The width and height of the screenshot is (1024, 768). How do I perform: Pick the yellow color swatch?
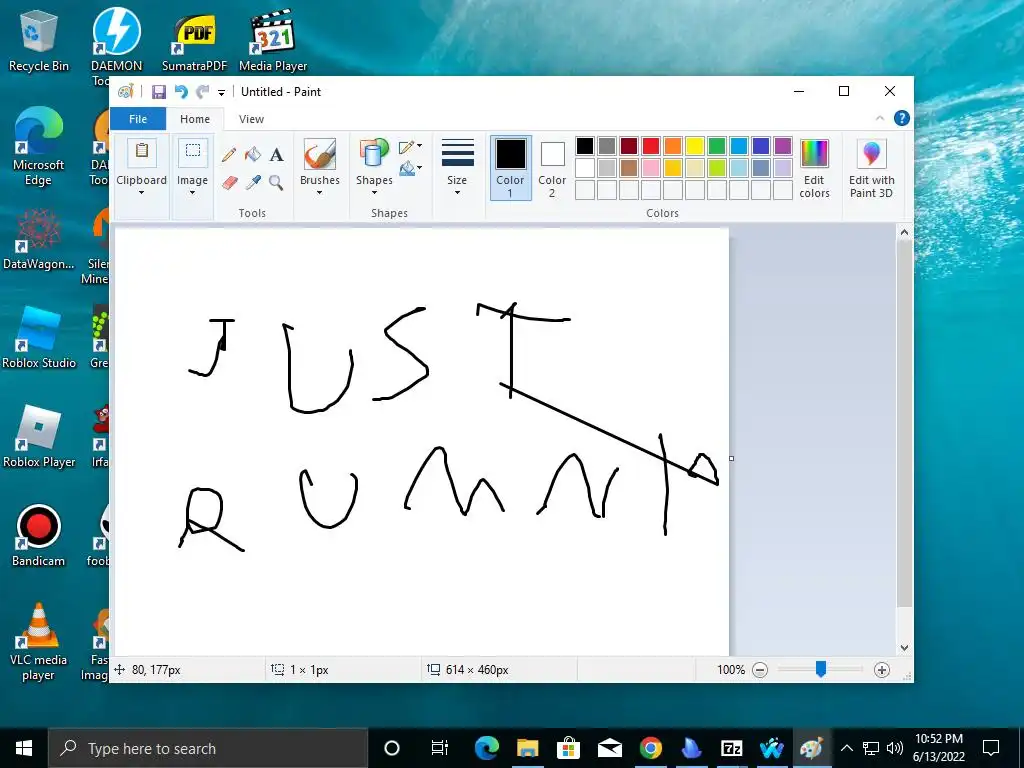[x=695, y=146]
